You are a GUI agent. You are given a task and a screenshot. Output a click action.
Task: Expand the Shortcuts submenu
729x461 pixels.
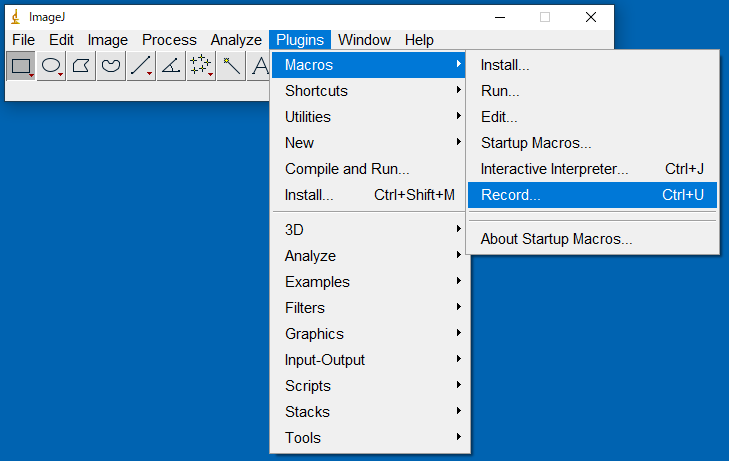tap(370, 91)
